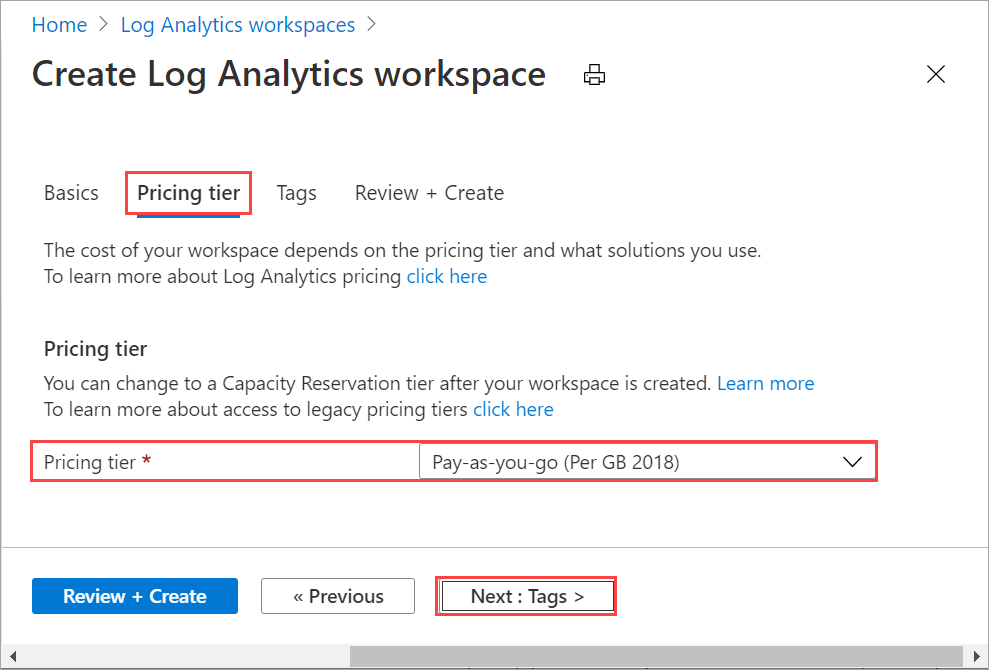Open the Capacity Reservation Learn more link
989x670 pixels.
point(765,383)
